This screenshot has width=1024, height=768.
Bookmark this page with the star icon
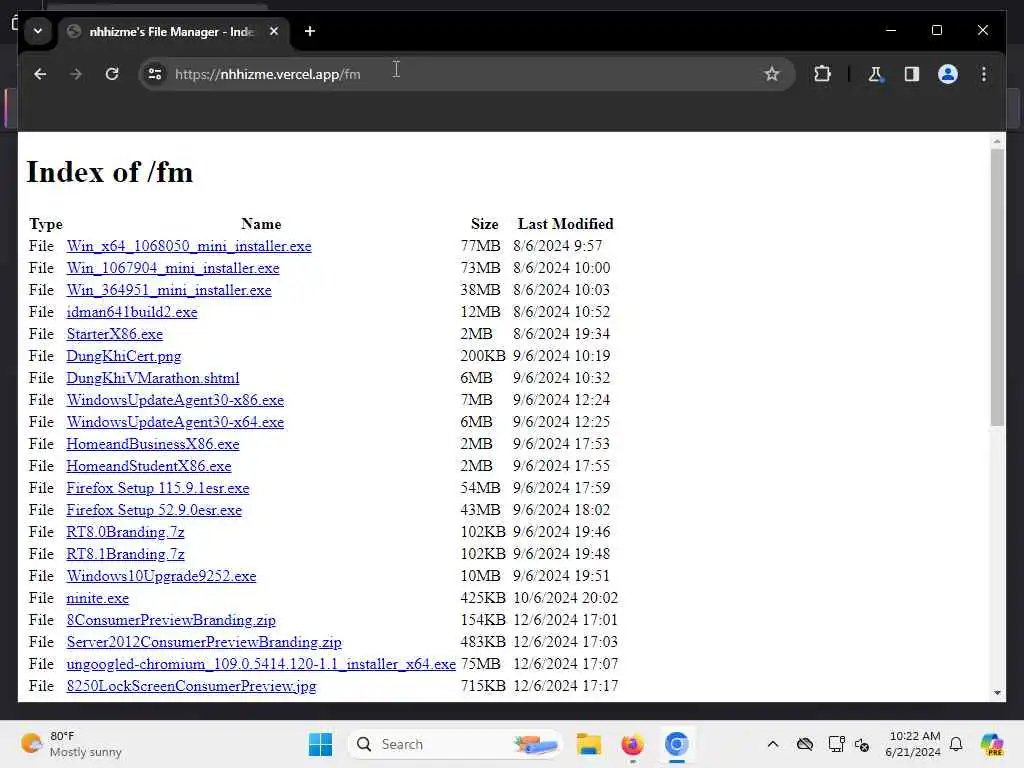point(771,74)
